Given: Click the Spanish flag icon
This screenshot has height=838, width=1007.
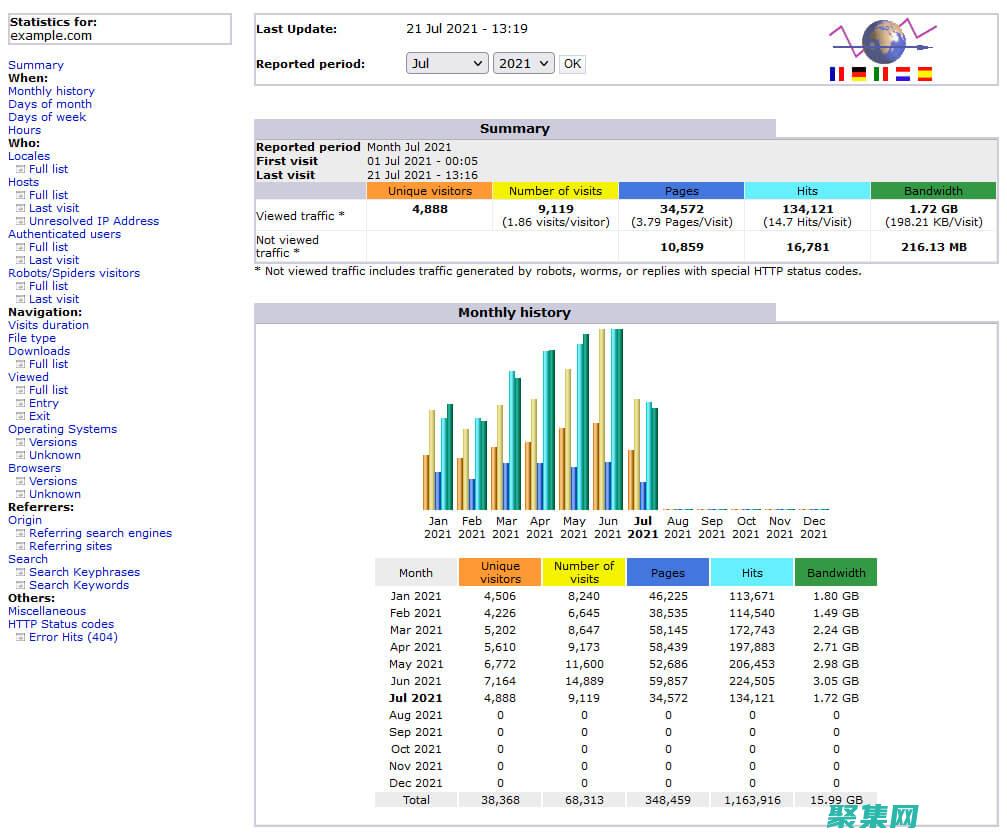Looking at the screenshot, I should pyautogui.click(x=924, y=74).
